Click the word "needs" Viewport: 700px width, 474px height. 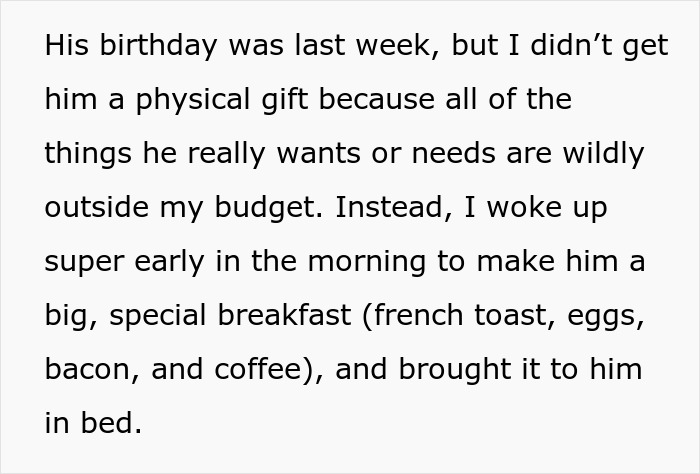coord(472,154)
